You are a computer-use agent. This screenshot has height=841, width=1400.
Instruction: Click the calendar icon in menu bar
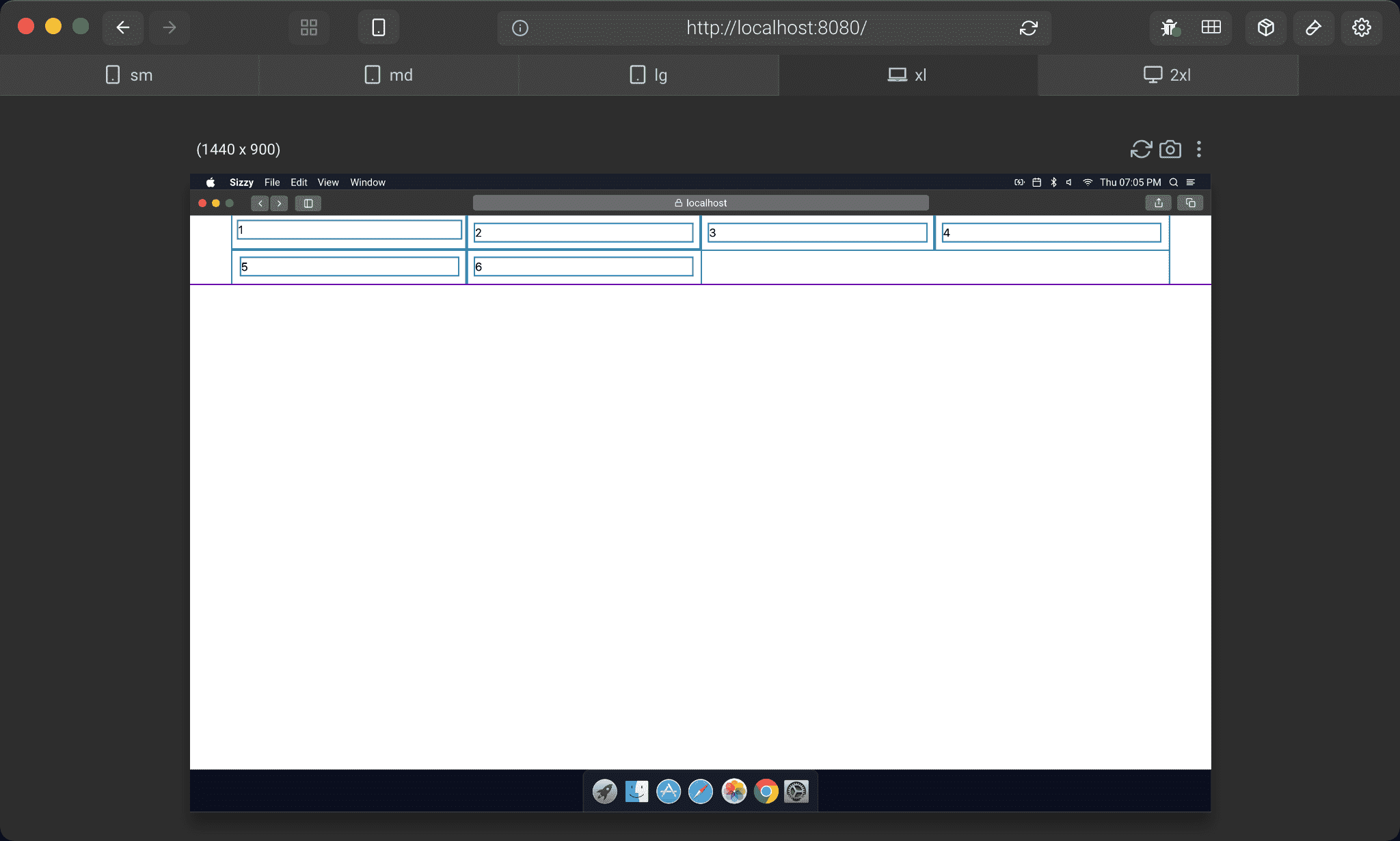(1036, 183)
